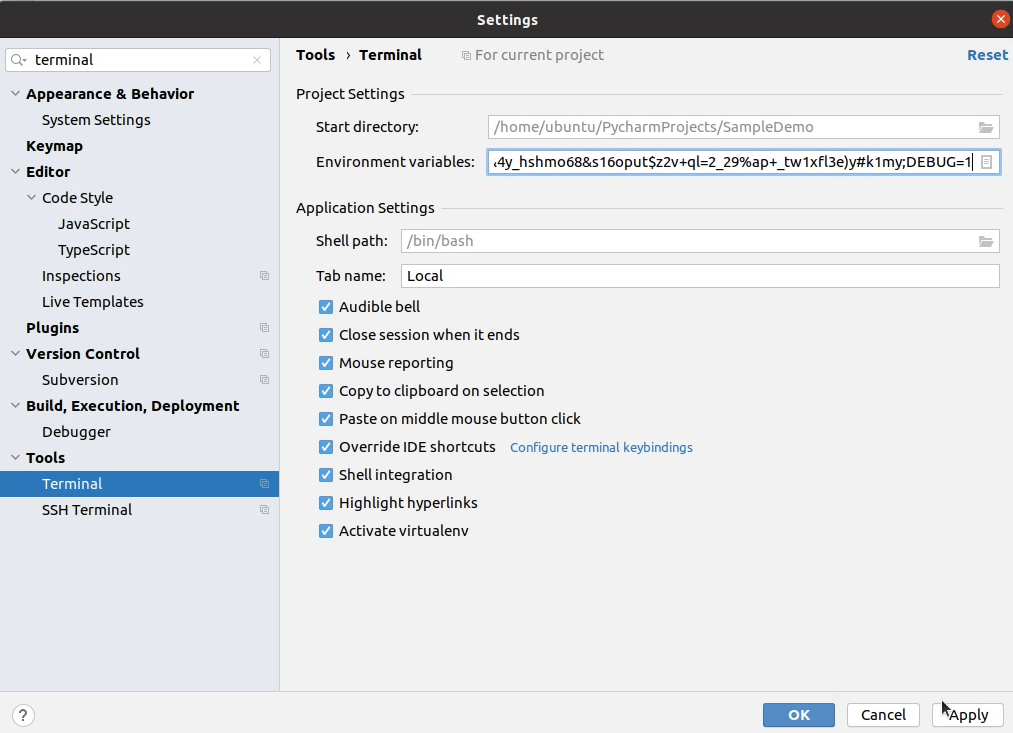Open the Environment variables editor icon
The height and width of the screenshot is (733, 1013).
point(986,161)
